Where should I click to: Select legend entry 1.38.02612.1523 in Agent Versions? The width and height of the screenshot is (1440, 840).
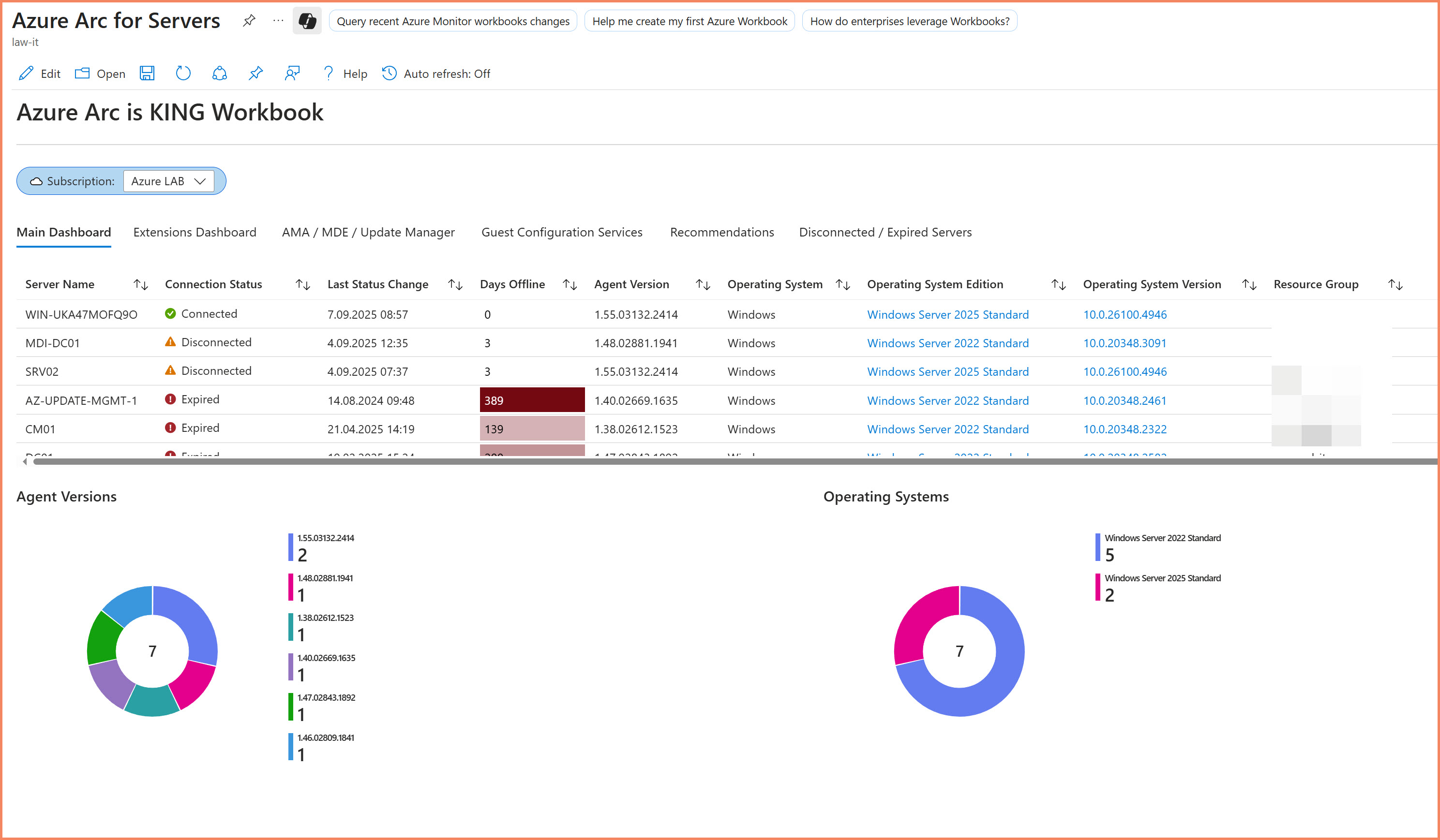pyautogui.click(x=321, y=628)
